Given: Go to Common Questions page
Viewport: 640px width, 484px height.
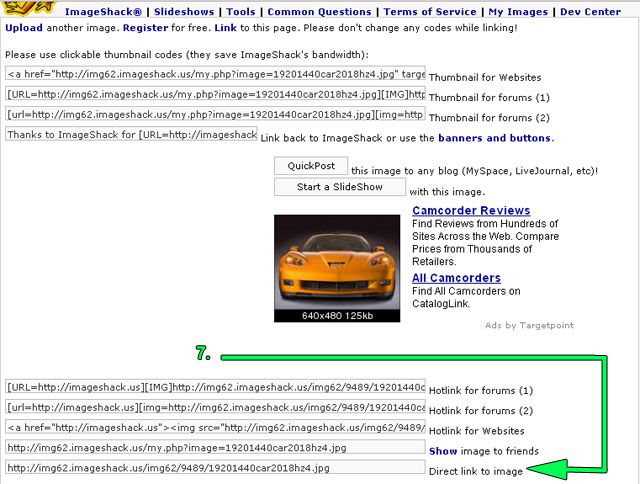Looking at the screenshot, I should click(319, 12).
